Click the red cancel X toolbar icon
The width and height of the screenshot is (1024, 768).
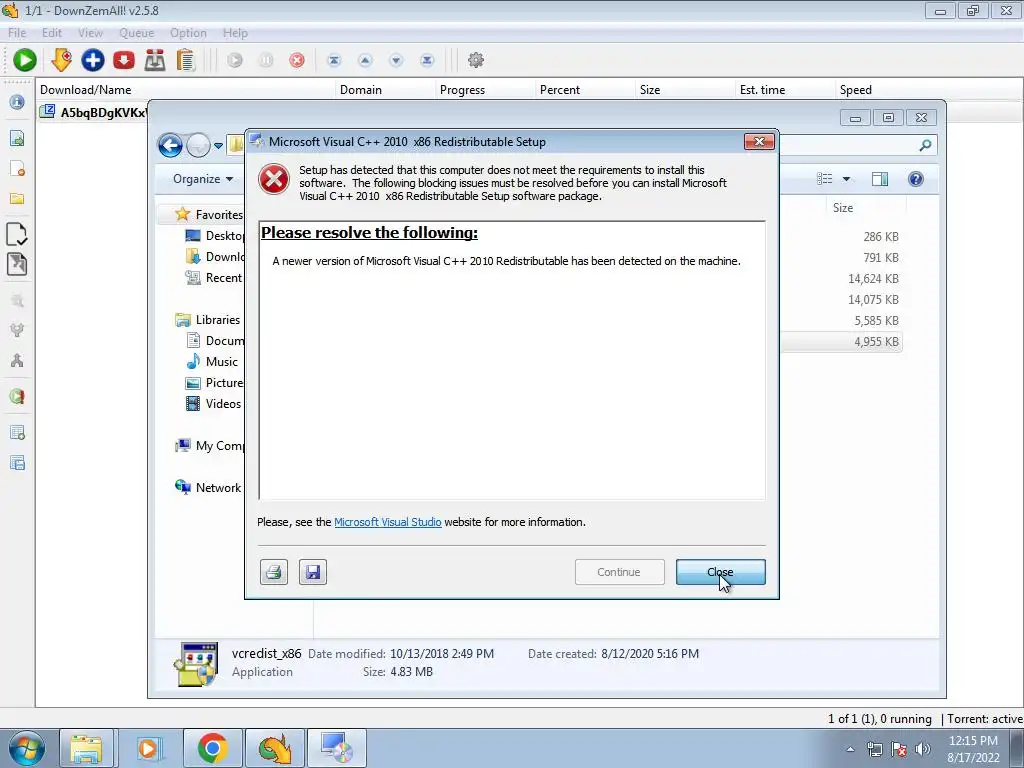pyautogui.click(x=297, y=60)
